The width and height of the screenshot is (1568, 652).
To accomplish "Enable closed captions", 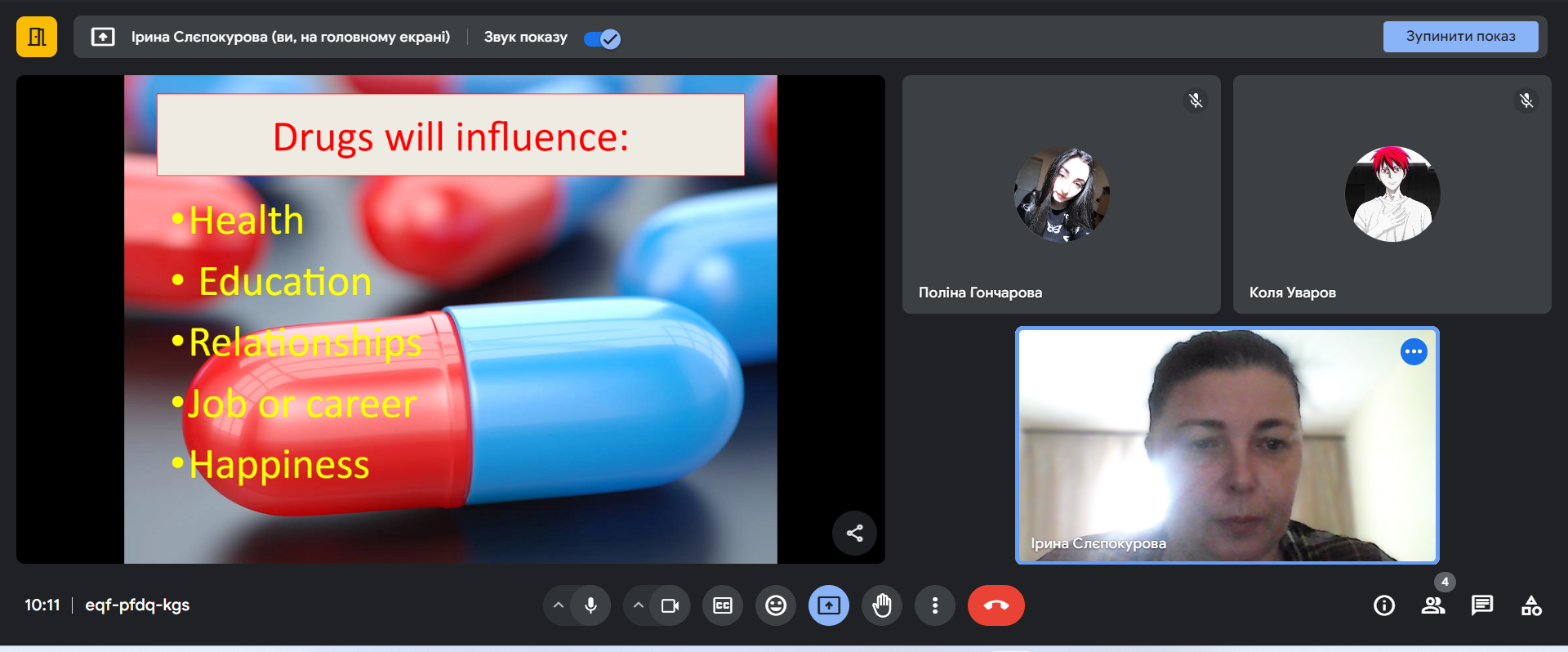I will pyautogui.click(x=723, y=605).
